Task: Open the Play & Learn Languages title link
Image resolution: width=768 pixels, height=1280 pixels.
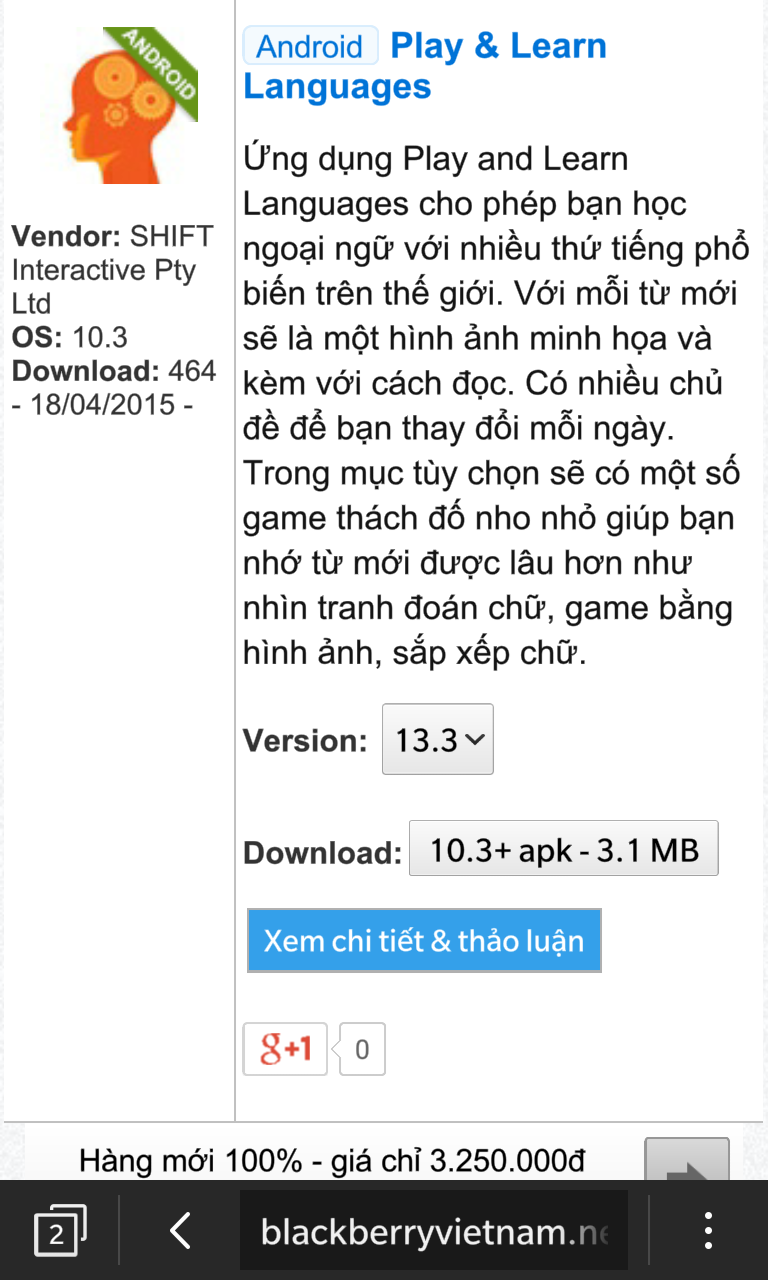Action: click(x=425, y=66)
